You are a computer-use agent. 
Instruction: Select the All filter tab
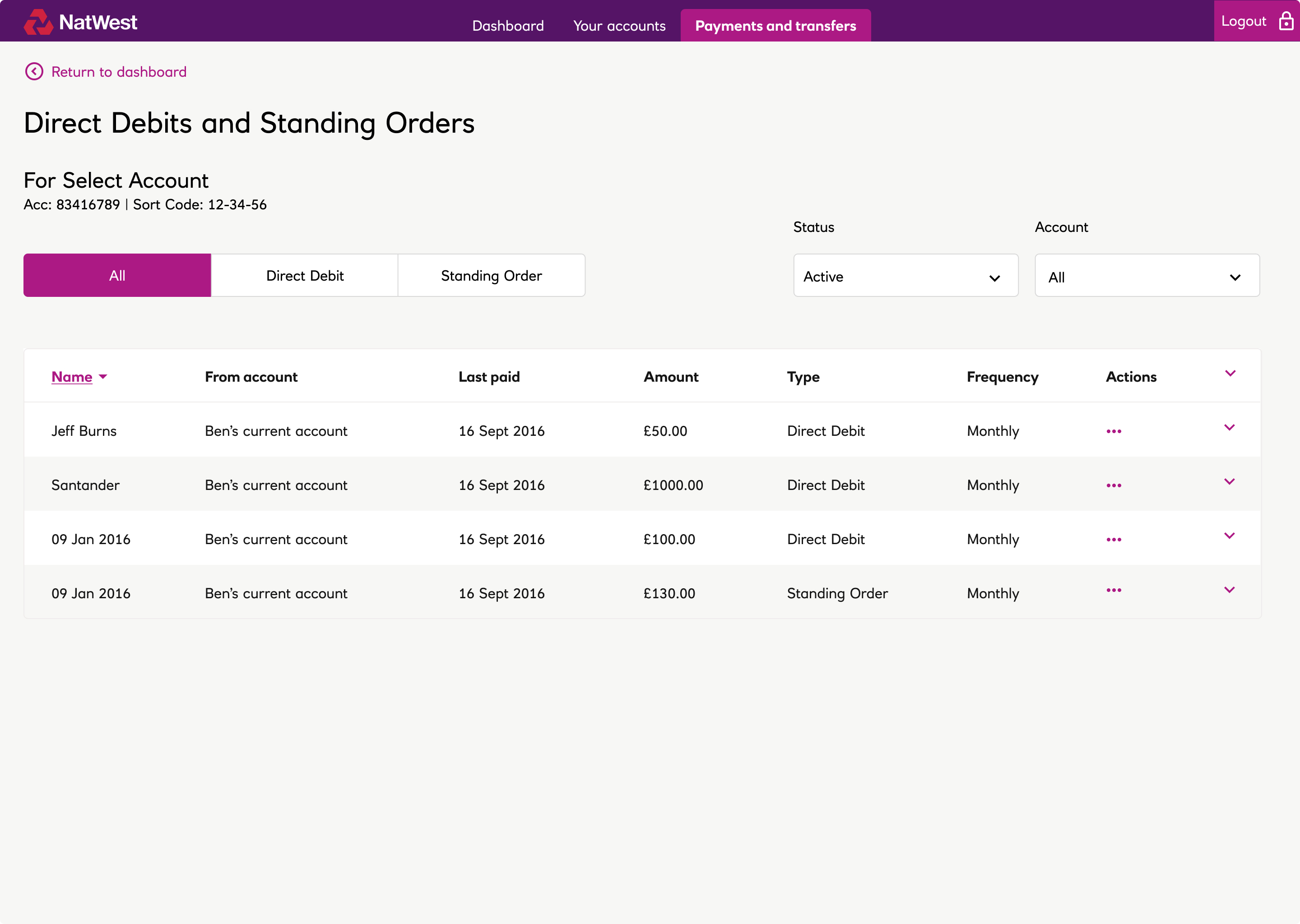pos(117,275)
